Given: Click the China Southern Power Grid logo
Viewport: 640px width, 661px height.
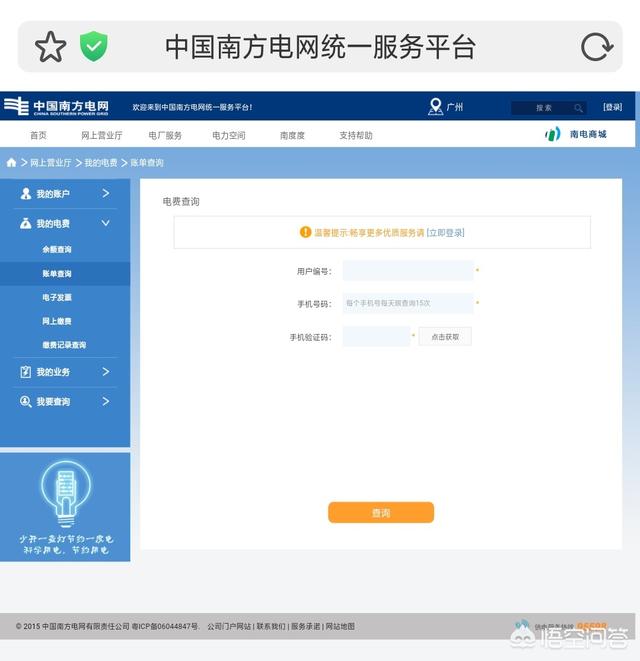Looking at the screenshot, I should point(56,106).
